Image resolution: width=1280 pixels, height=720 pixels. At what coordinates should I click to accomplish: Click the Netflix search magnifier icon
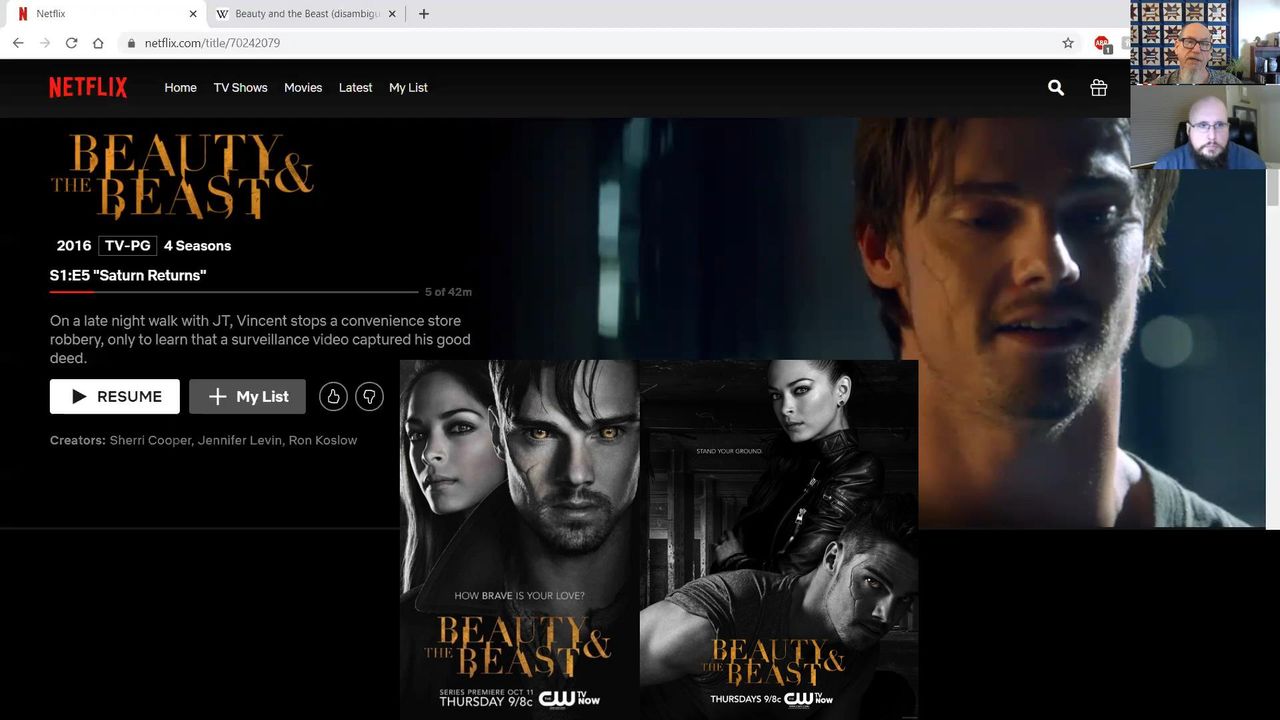(x=1055, y=88)
